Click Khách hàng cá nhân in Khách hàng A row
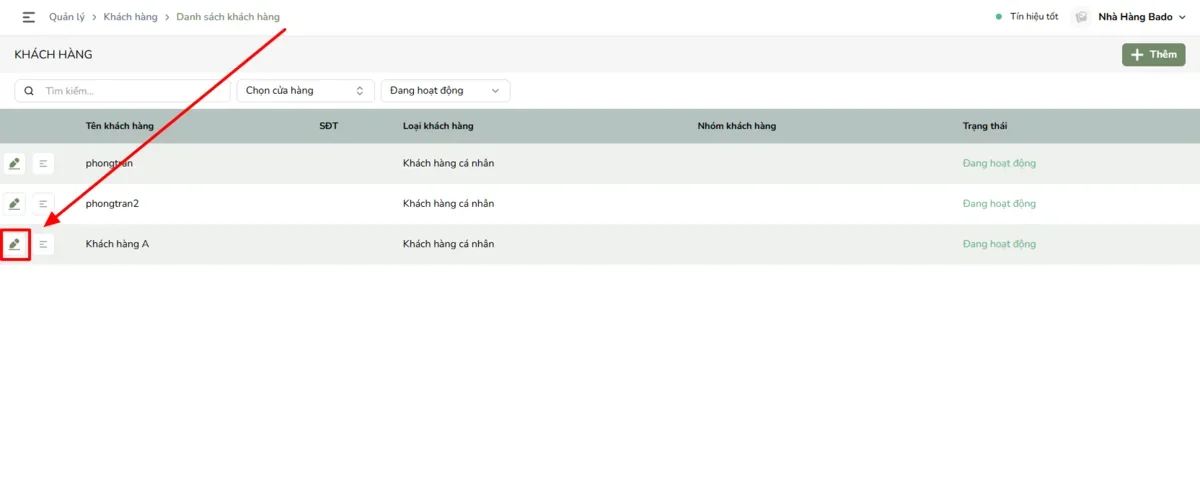 coord(449,244)
